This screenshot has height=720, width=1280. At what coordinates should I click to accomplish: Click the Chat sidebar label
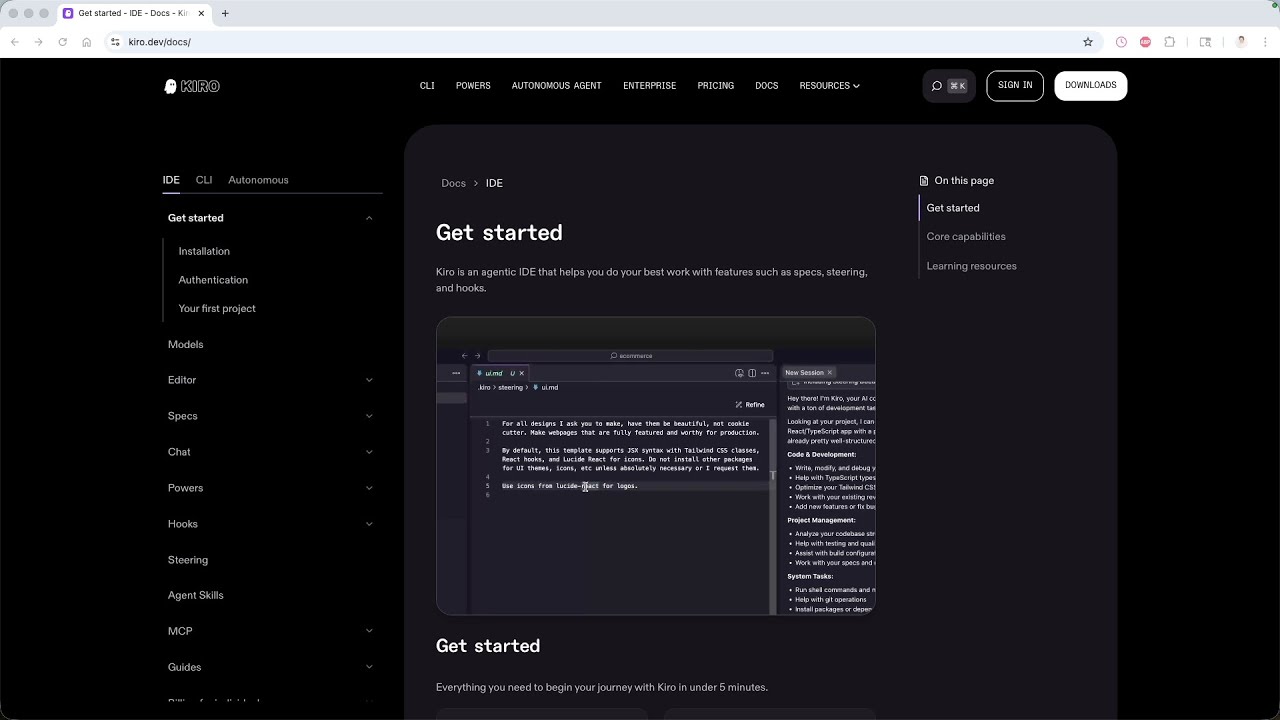coord(179,452)
